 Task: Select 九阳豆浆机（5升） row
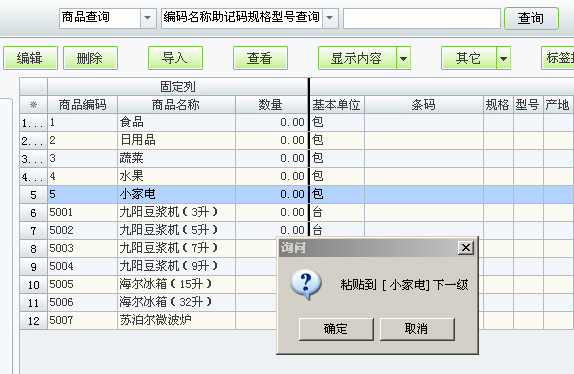click(297, 230)
